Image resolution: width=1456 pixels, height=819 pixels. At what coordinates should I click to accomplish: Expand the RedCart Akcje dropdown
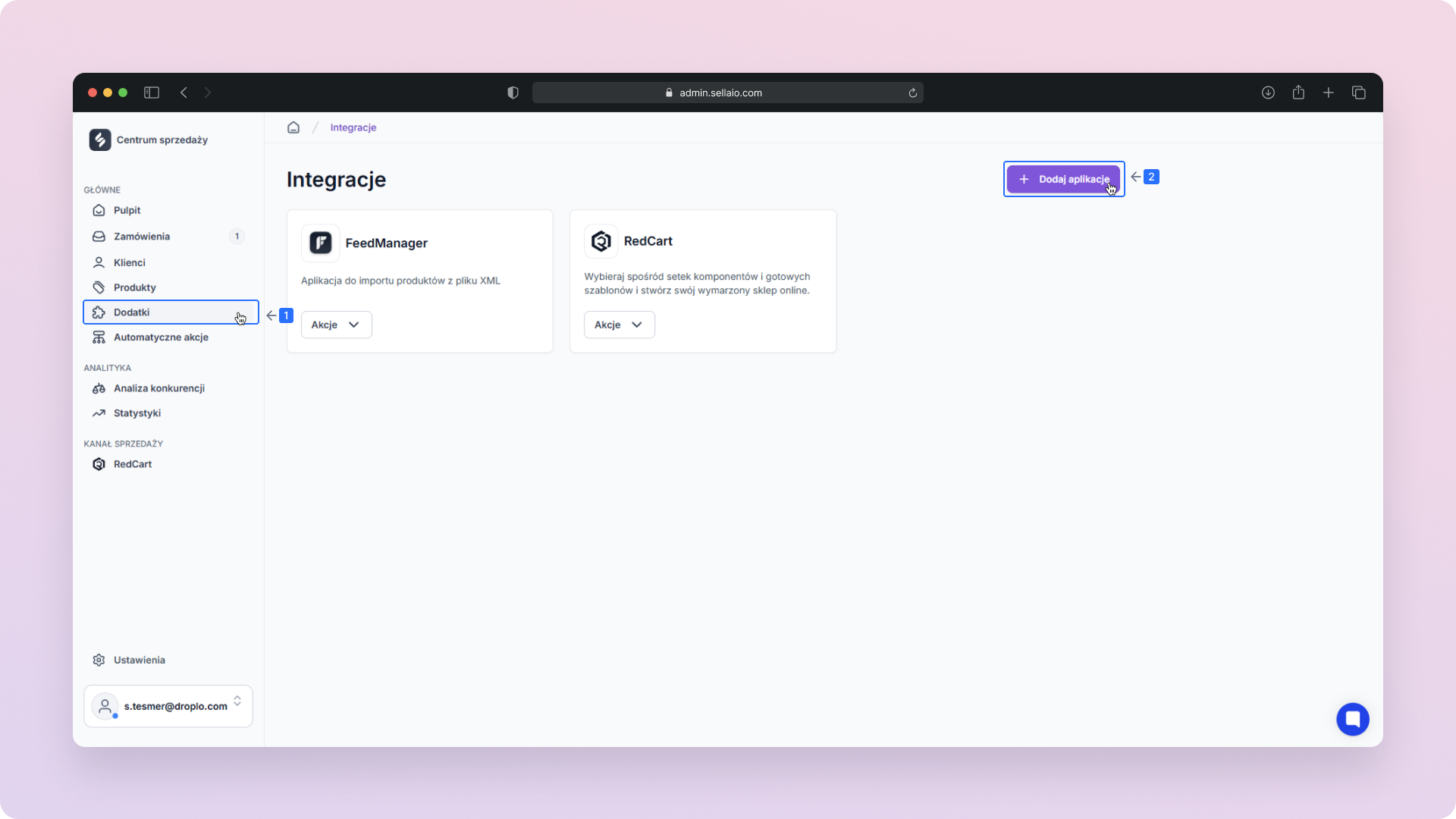pyautogui.click(x=619, y=325)
